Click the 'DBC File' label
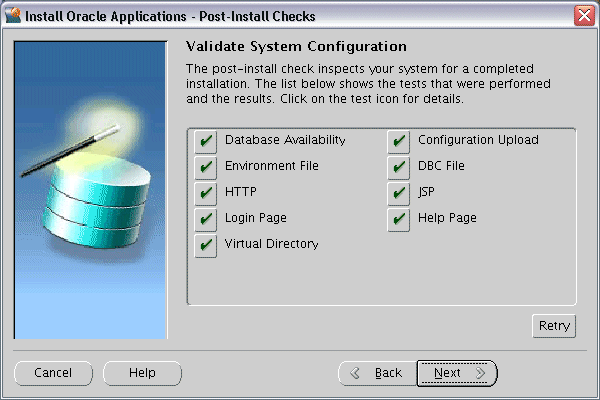Screen dimensions: 600x400 (x=441, y=166)
